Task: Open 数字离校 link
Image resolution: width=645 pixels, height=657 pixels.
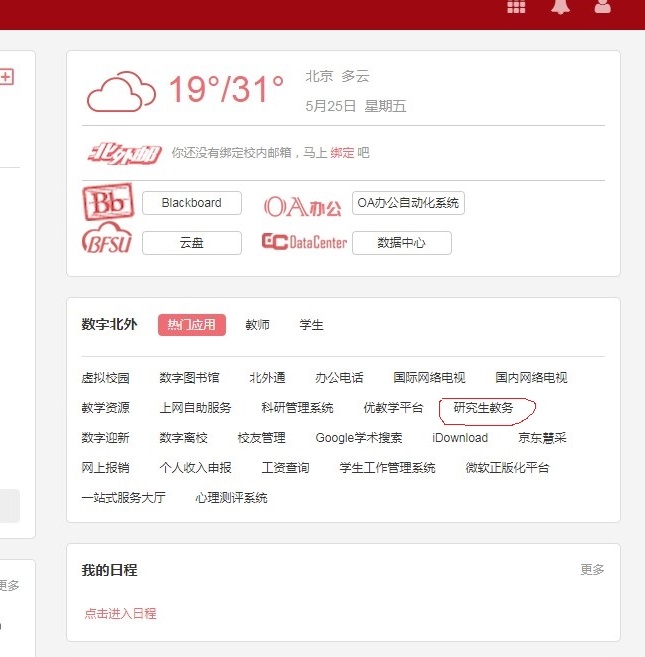Action: point(184,438)
